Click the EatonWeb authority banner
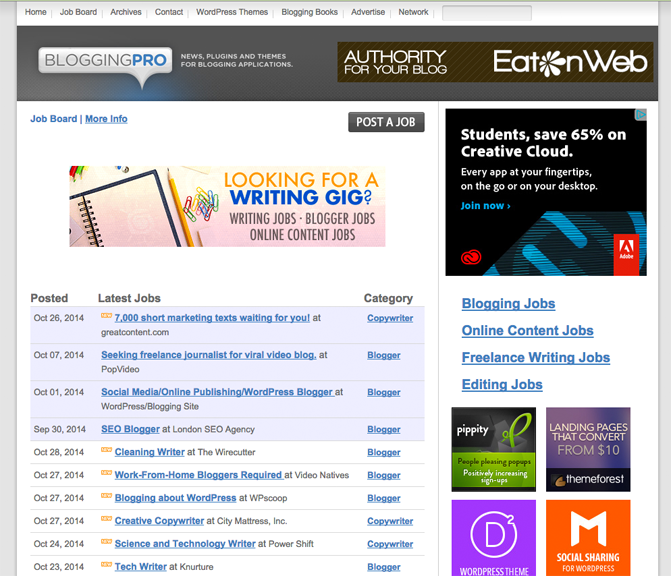The image size is (671, 576). [495, 62]
